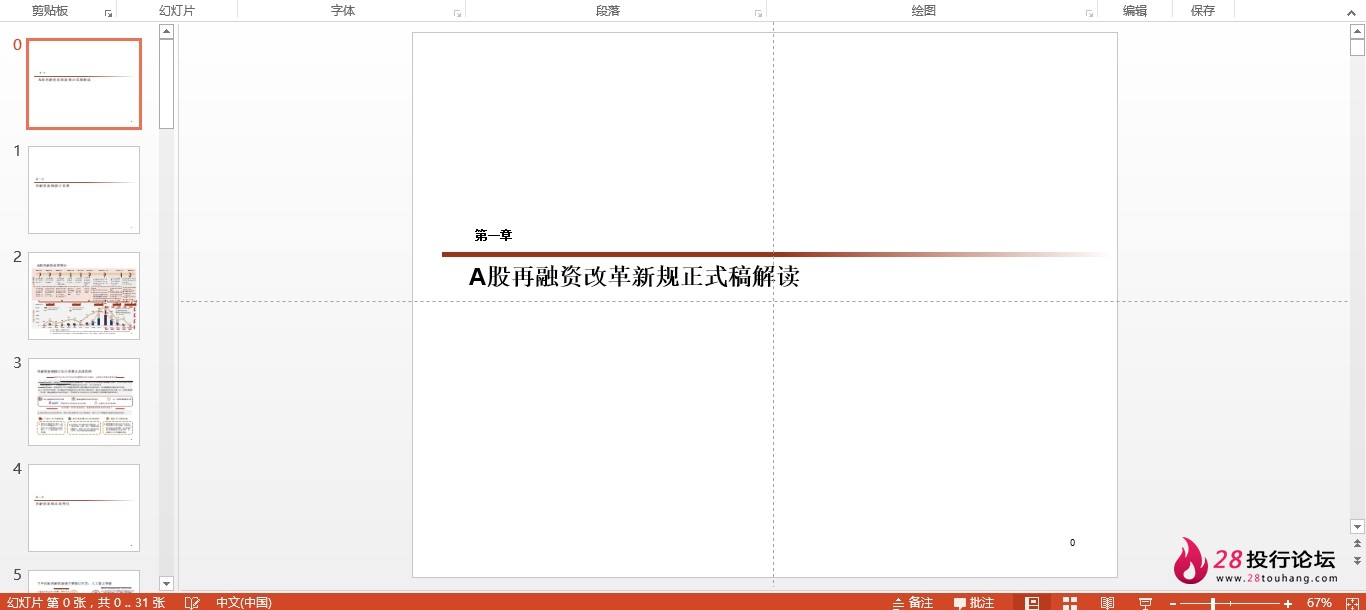
Task: Click the 幻灯片 ribbon group label
Action: 177,11
